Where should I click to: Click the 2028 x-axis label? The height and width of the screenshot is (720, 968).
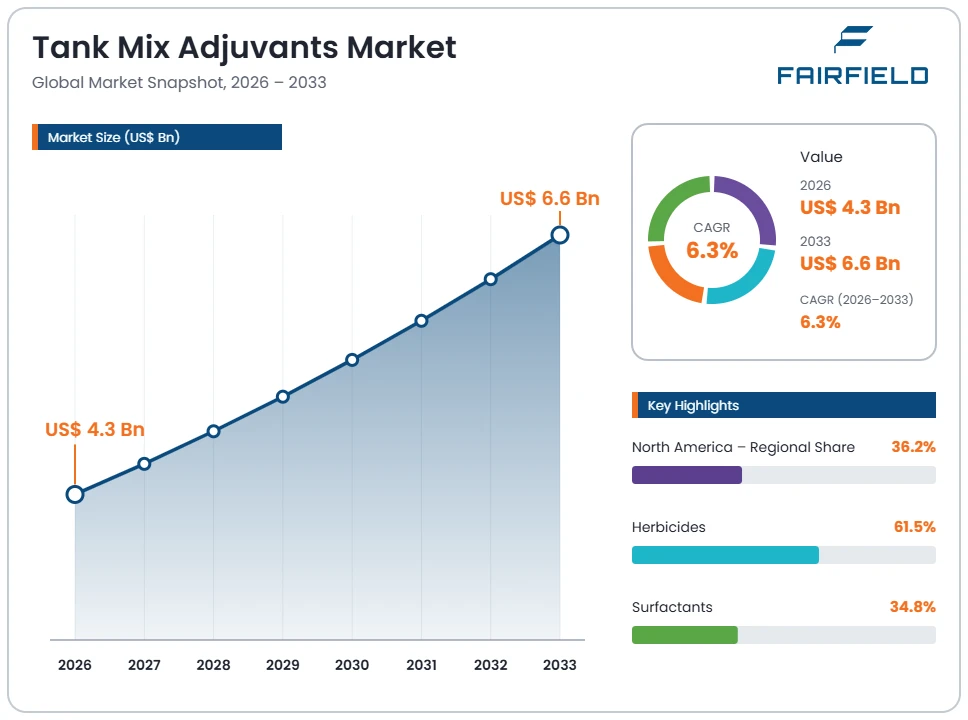213,665
